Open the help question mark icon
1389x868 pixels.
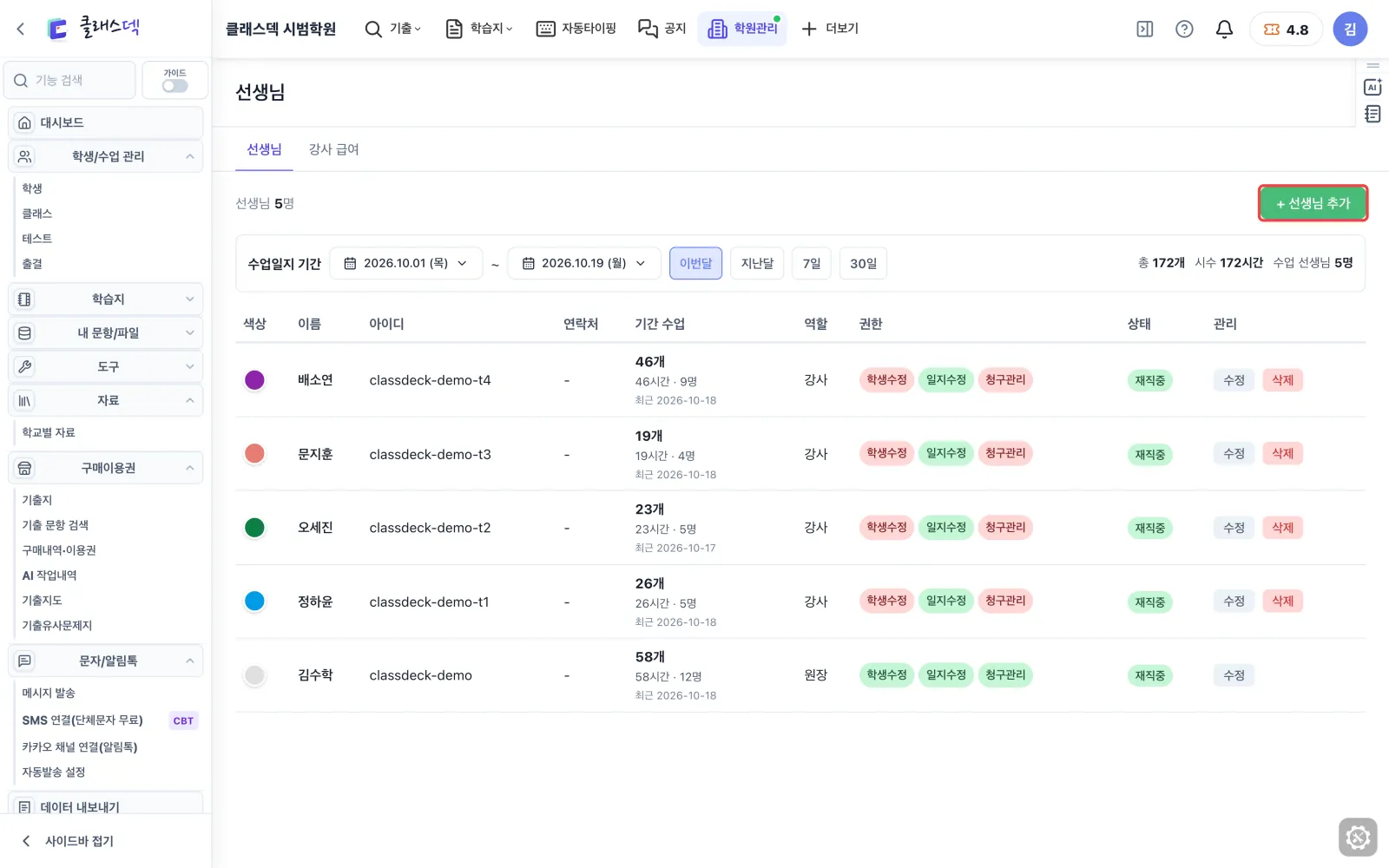click(x=1184, y=29)
